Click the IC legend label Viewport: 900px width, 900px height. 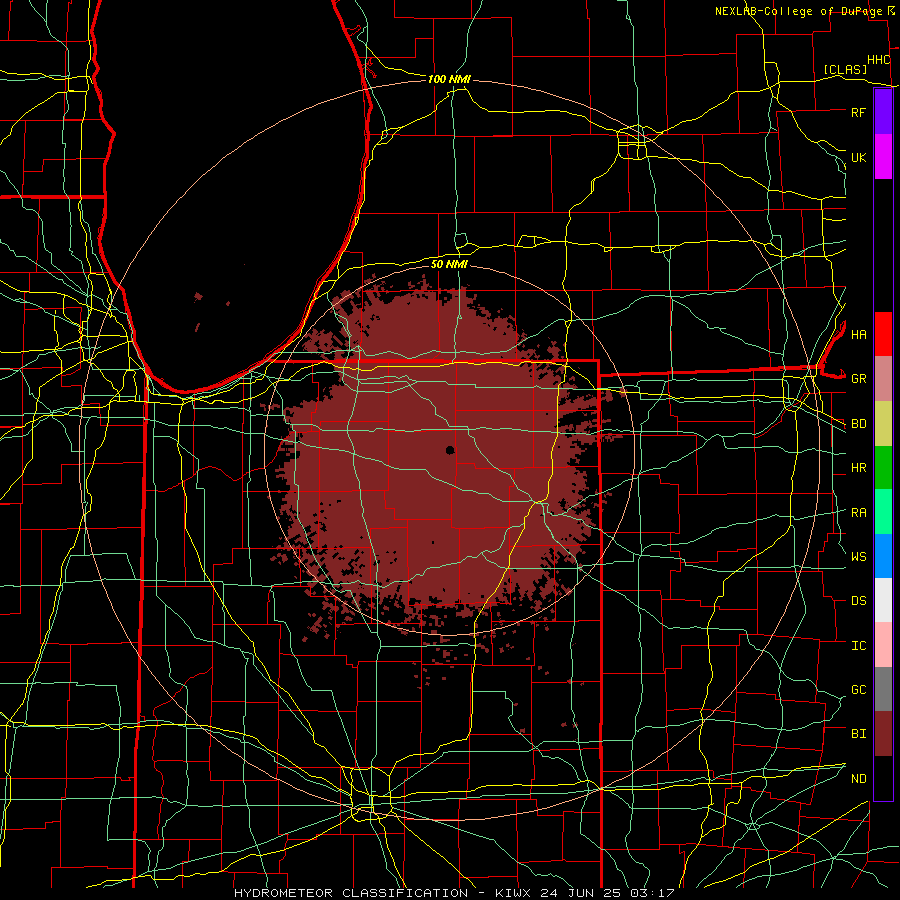858,646
